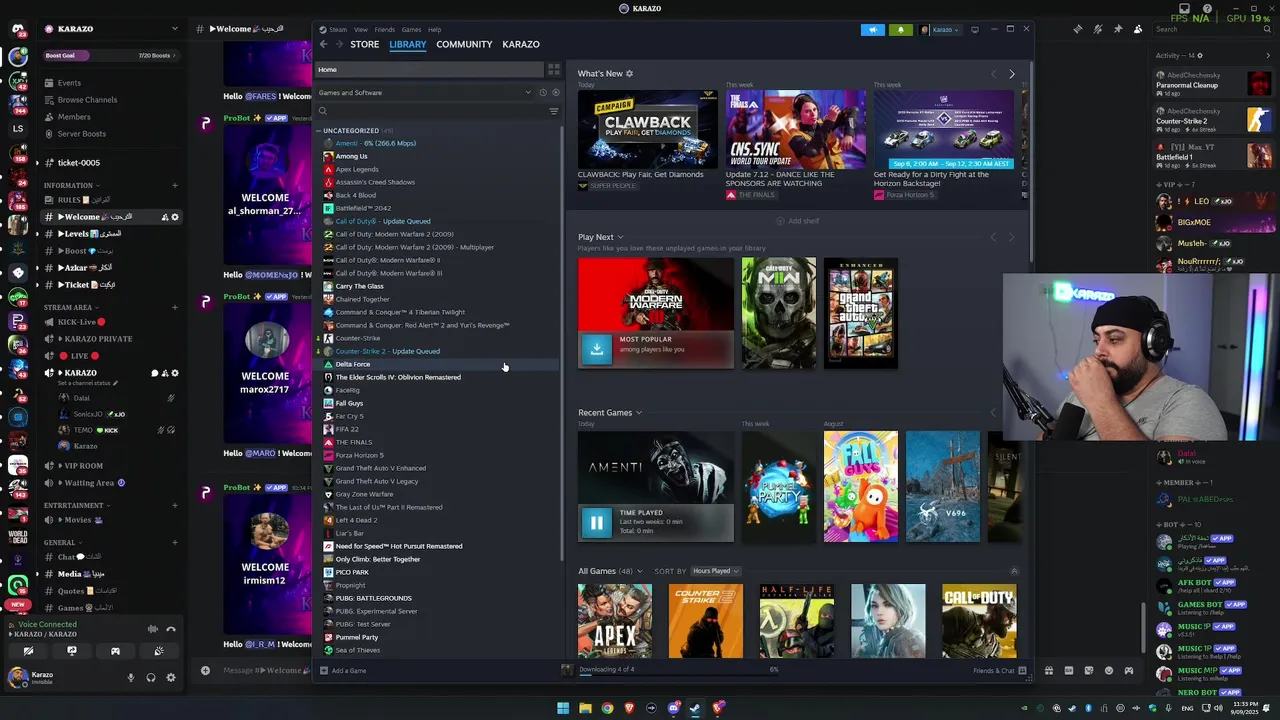
Task: Open File Explorer from the taskbar
Action: 585,708
